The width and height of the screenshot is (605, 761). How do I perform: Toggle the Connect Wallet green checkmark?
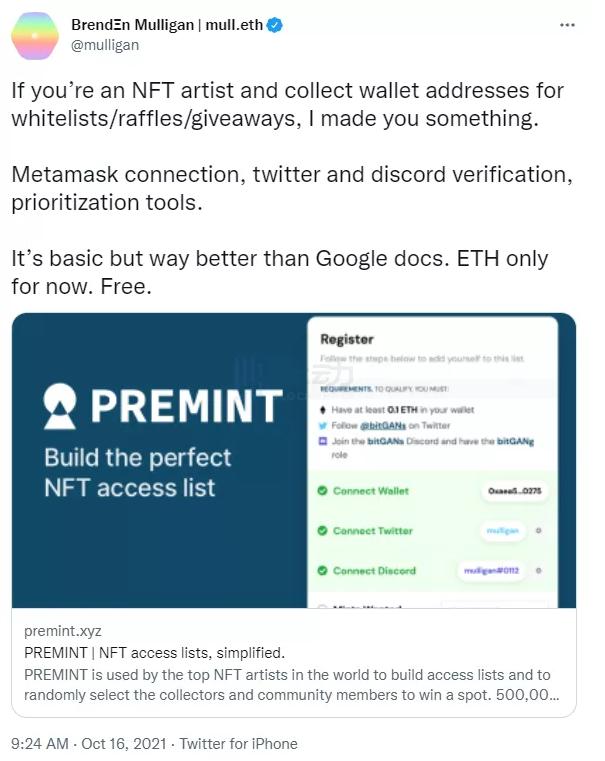point(322,491)
